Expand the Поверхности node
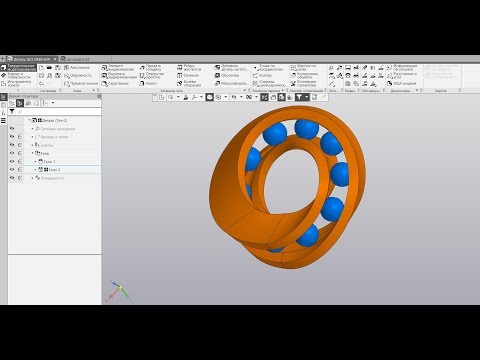Image resolution: width=480 pixels, height=360 pixels. click(x=32, y=178)
